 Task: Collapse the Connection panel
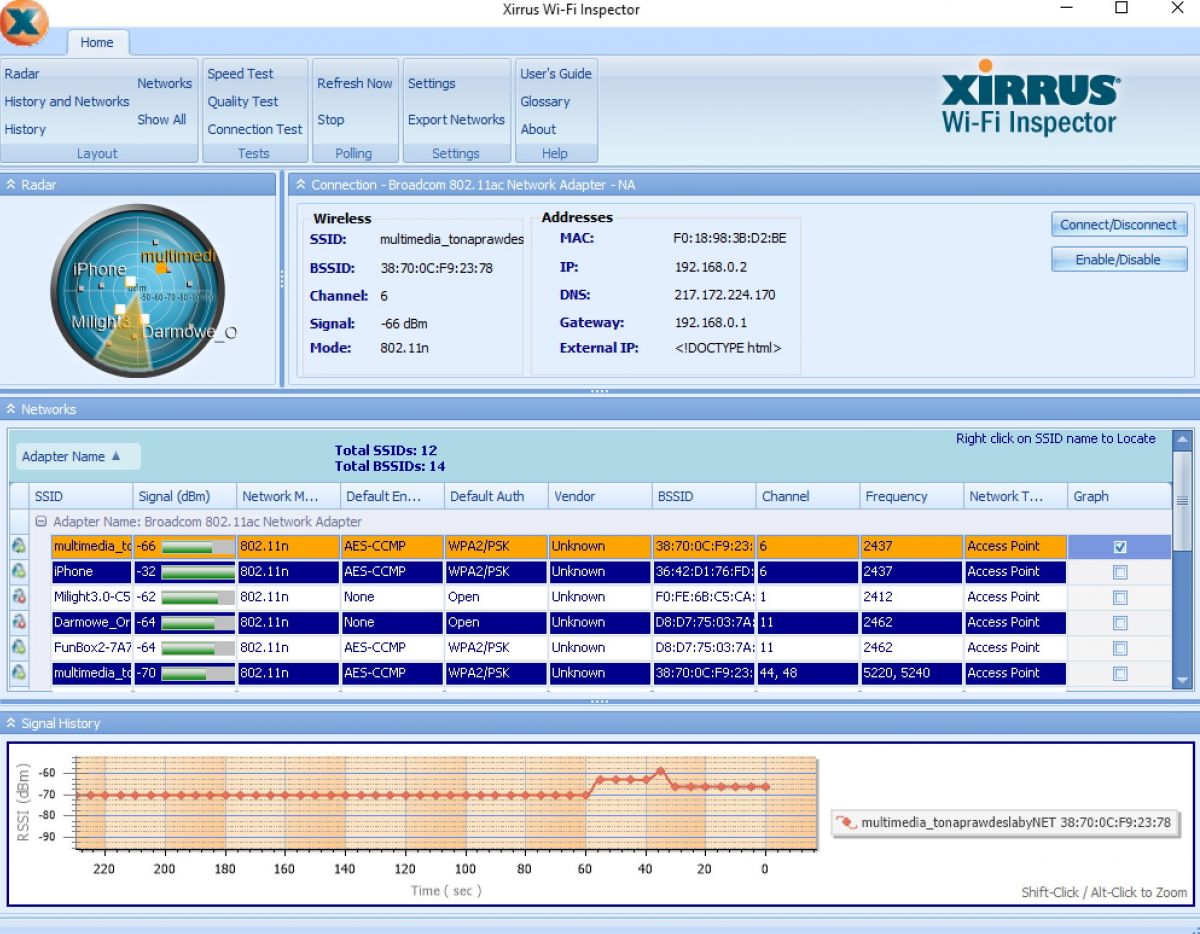tap(300, 185)
